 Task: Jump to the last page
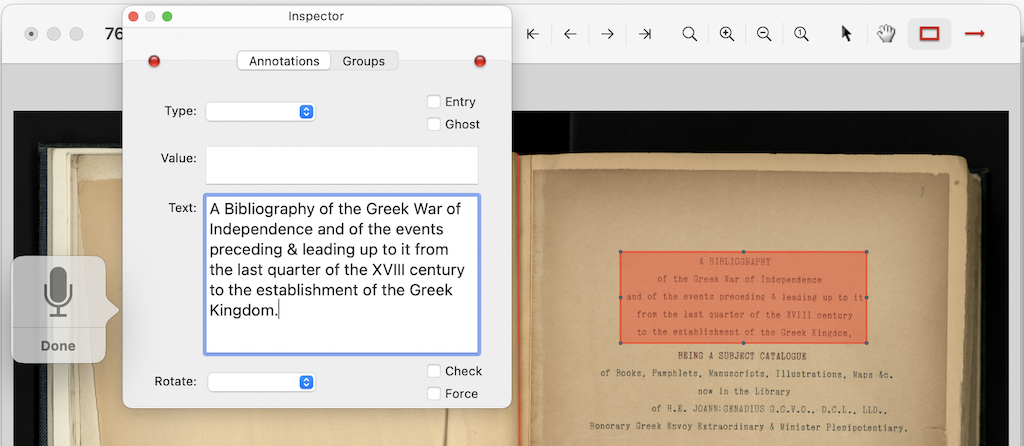pos(645,34)
